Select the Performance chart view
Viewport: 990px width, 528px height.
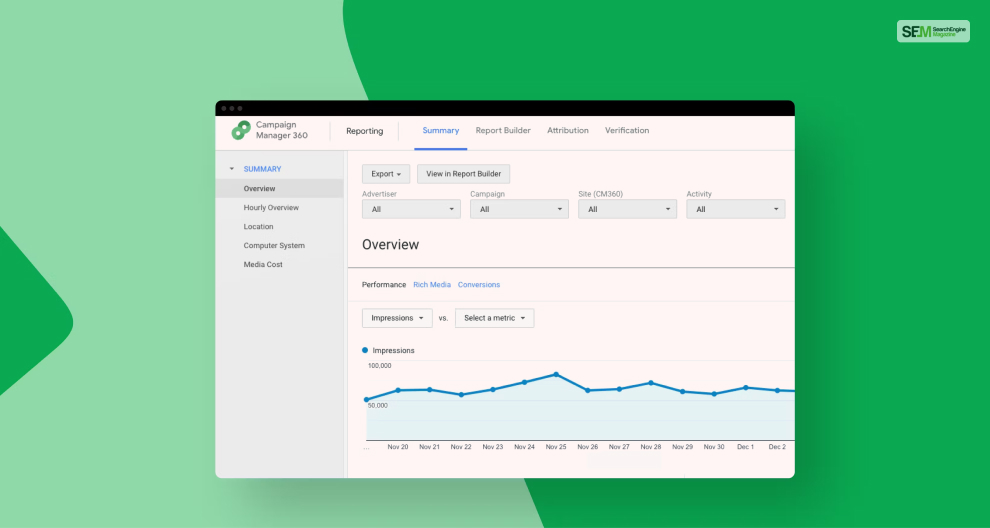[384, 285]
